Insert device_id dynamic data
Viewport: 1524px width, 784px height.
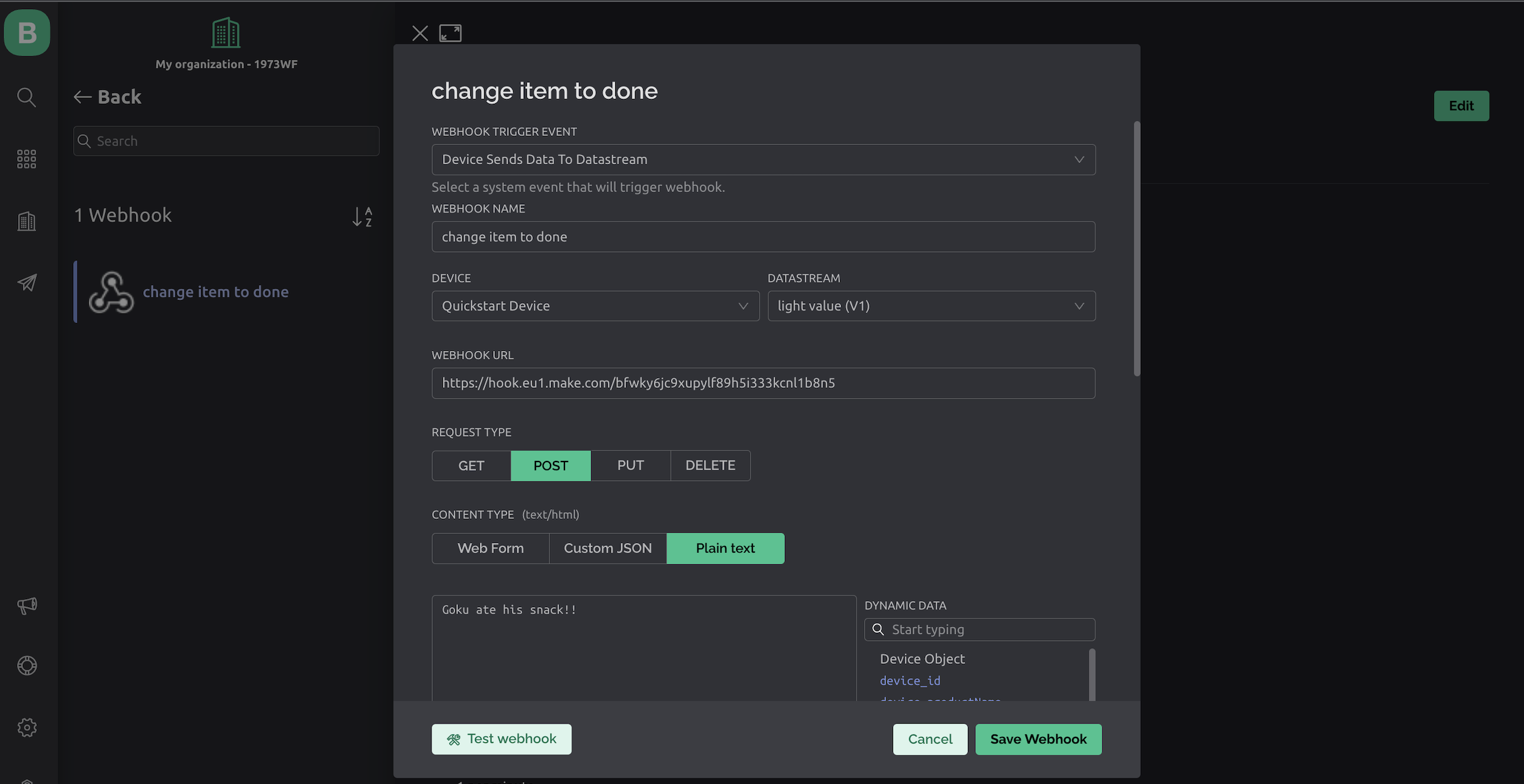click(x=910, y=681)
